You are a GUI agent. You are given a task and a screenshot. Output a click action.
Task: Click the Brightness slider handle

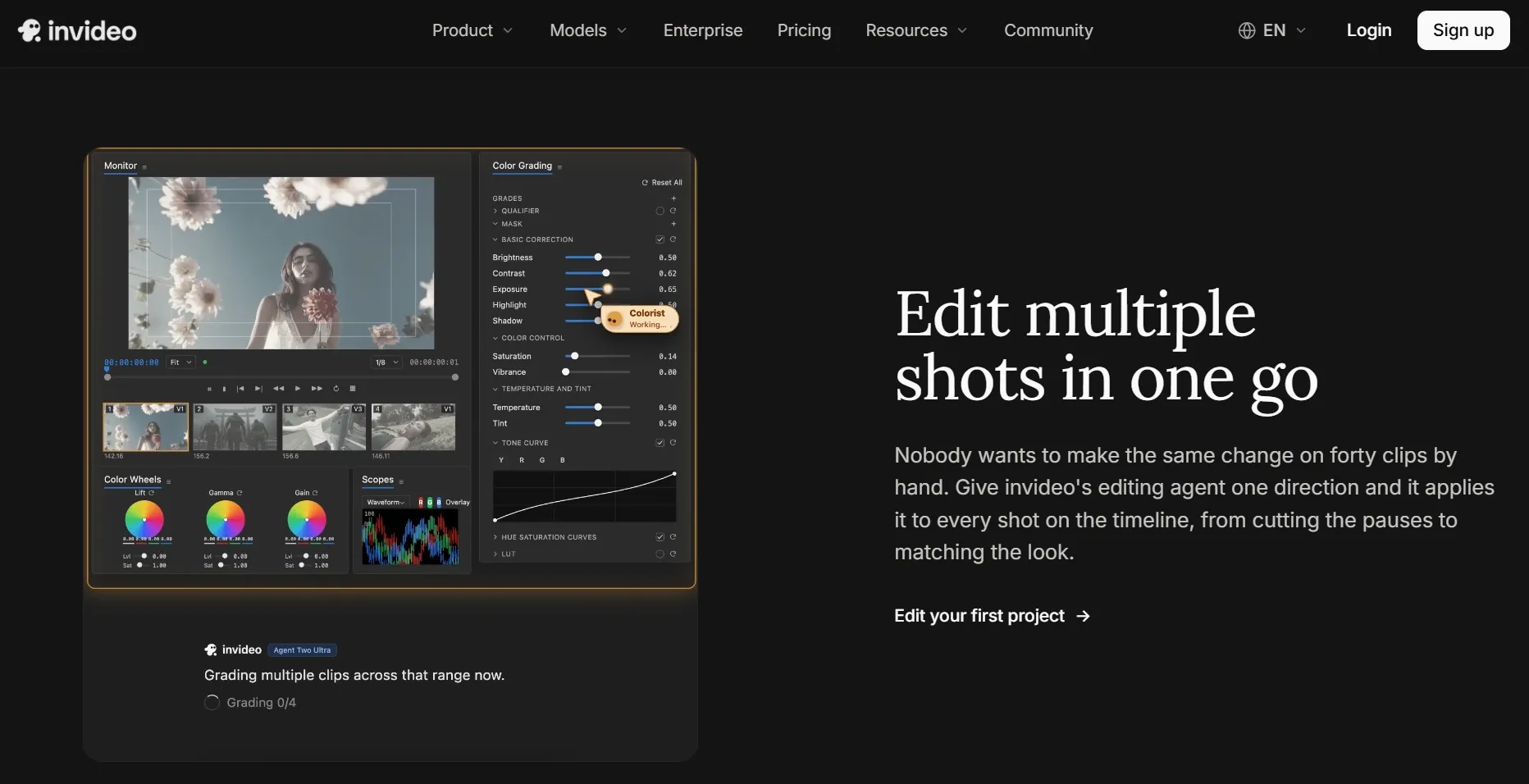pyautogui.click(x=598, y=258)
